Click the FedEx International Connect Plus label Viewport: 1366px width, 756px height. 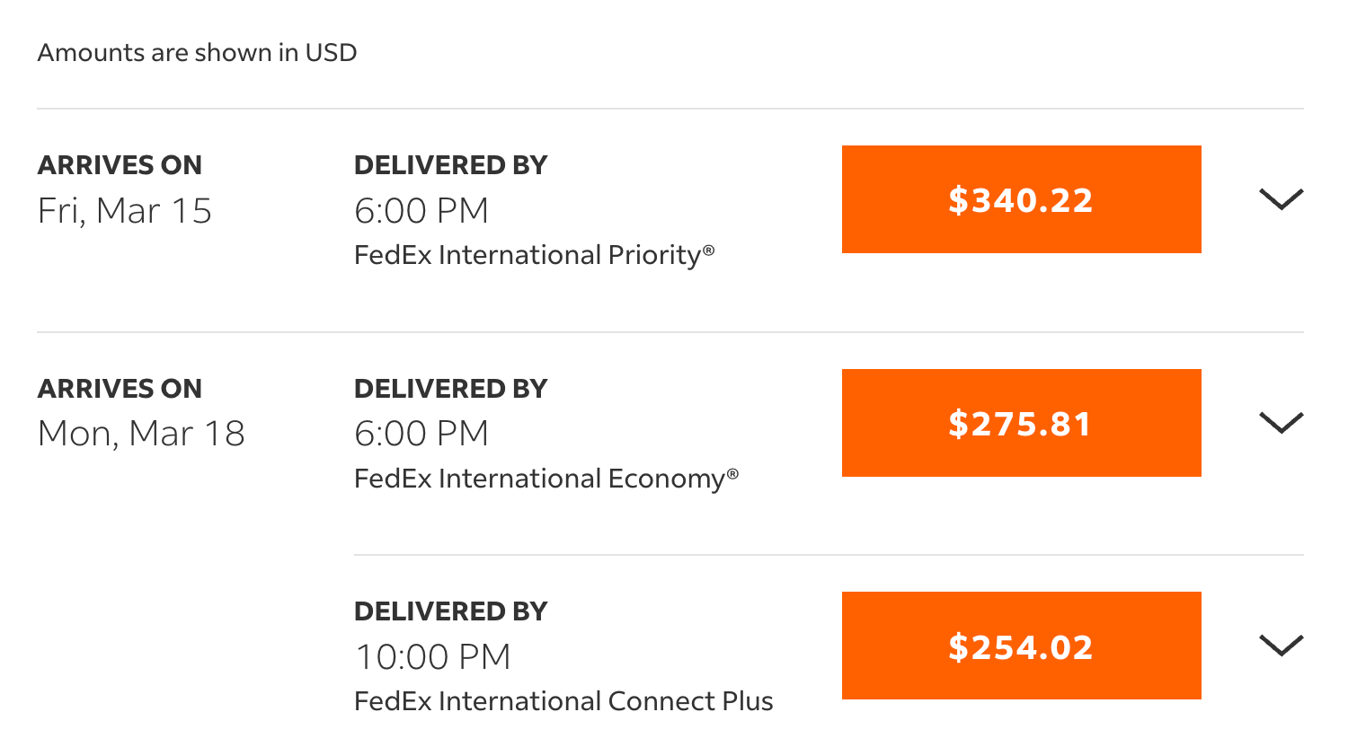point(563,700)
